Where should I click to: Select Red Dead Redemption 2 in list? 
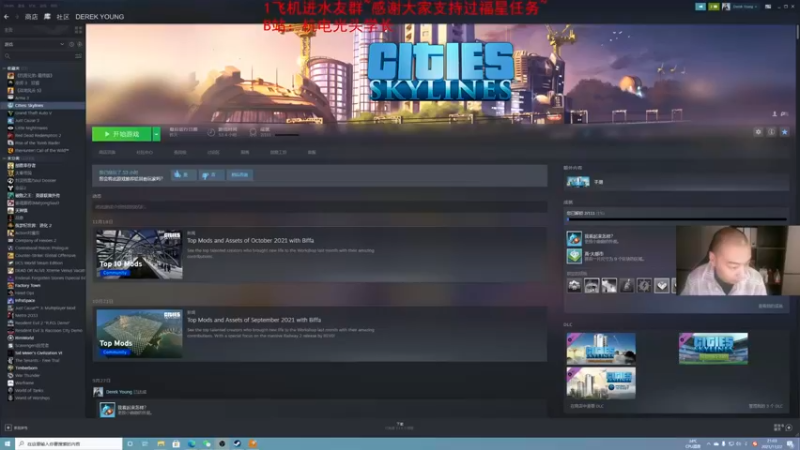38,135
